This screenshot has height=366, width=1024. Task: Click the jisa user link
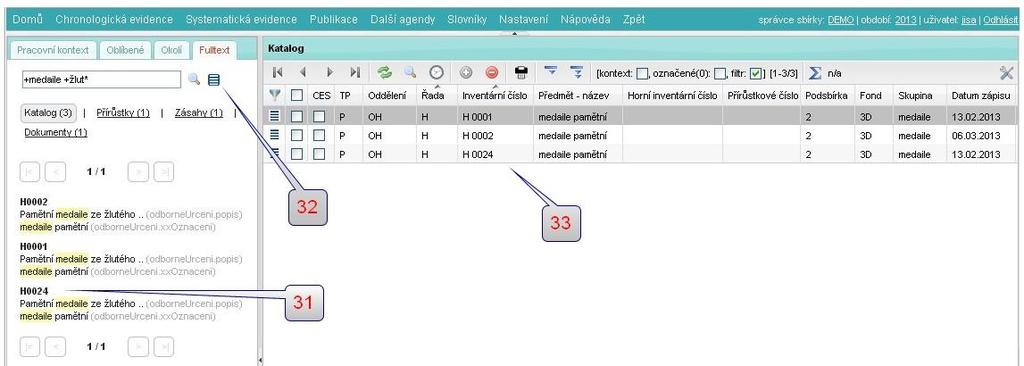point(969,20)
